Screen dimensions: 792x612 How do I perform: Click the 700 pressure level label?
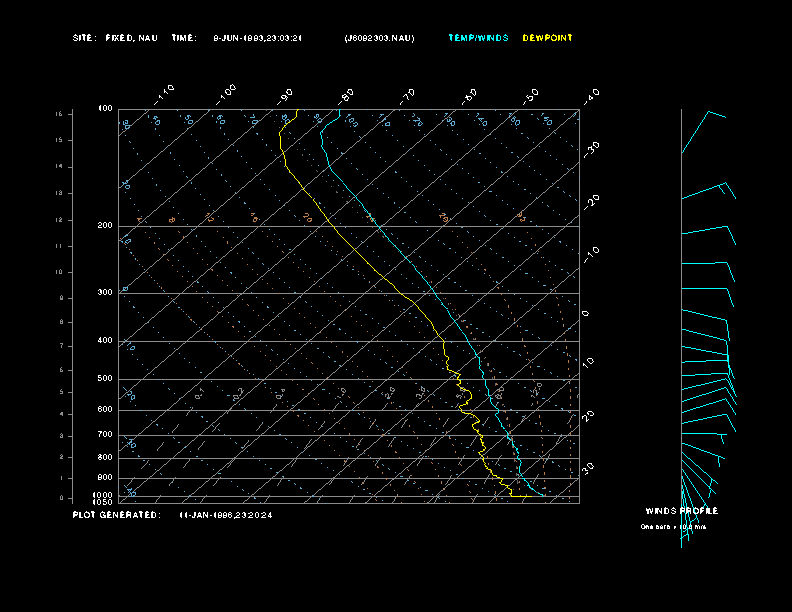[x=105, y=435]
